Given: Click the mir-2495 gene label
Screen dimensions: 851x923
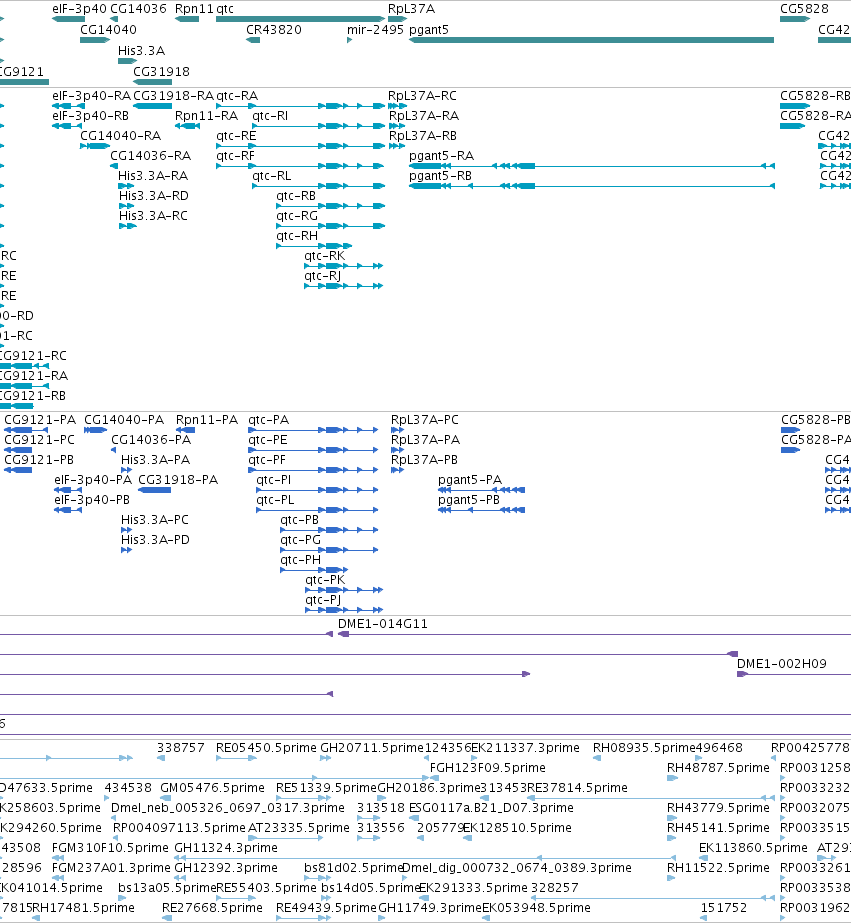Looking at the screenshot, I should click(x=375, y=29).
